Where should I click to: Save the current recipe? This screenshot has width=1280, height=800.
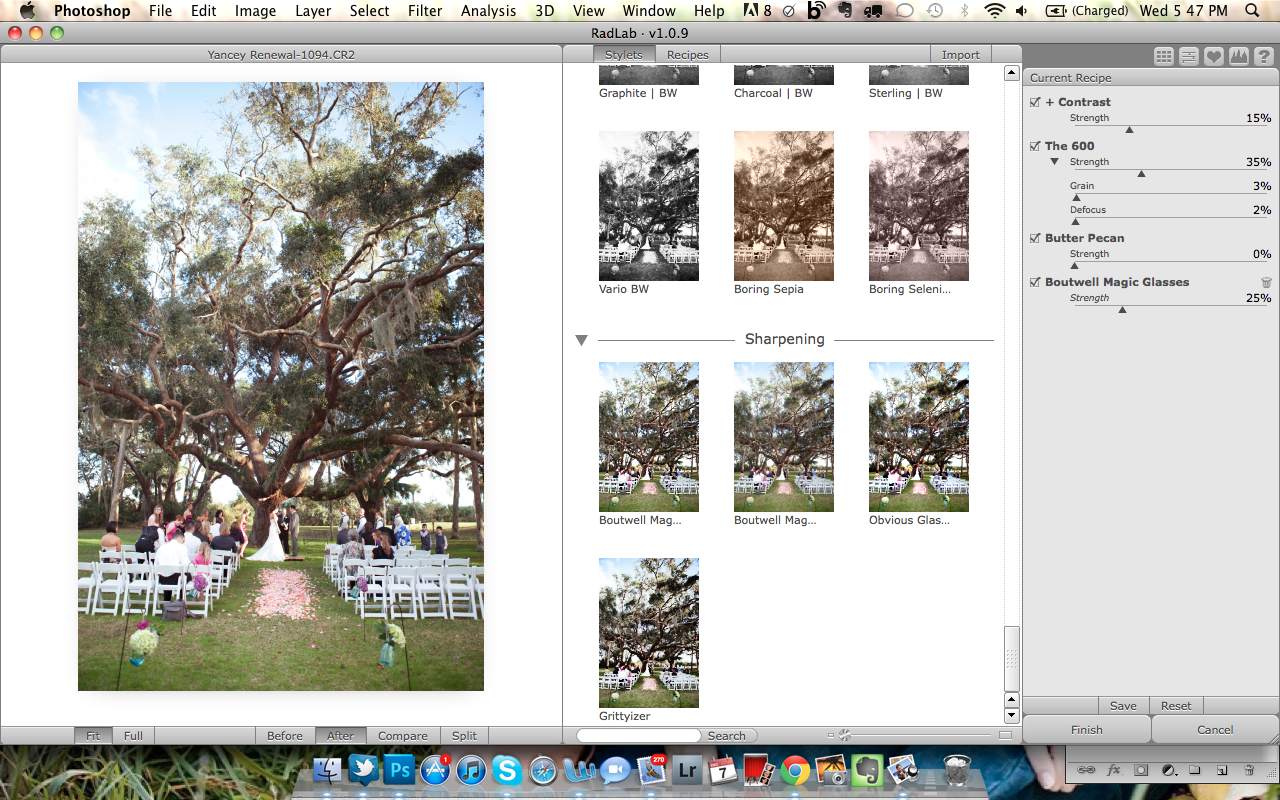tap(1123, 706)
